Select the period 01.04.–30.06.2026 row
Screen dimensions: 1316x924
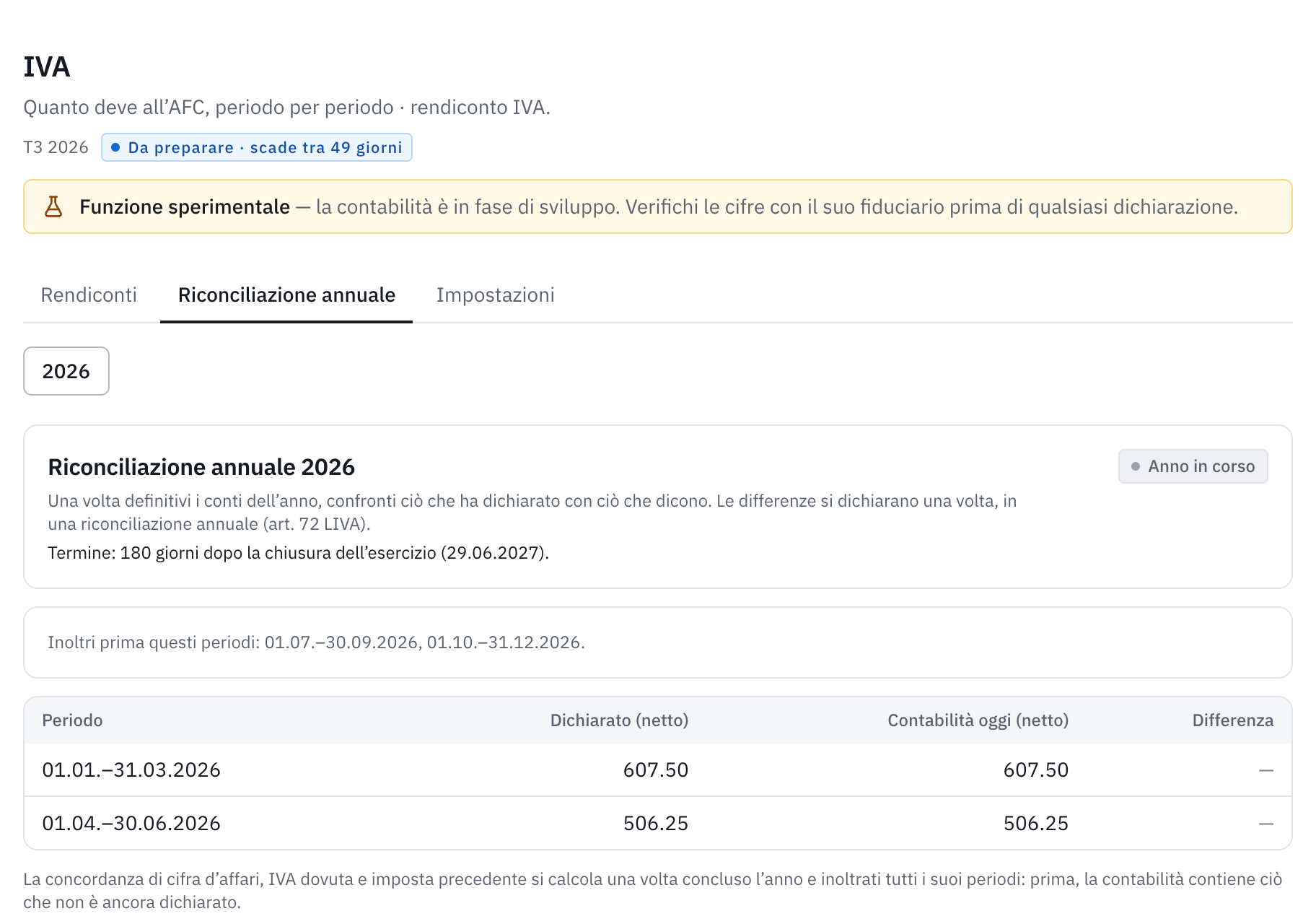click(658, 824)
